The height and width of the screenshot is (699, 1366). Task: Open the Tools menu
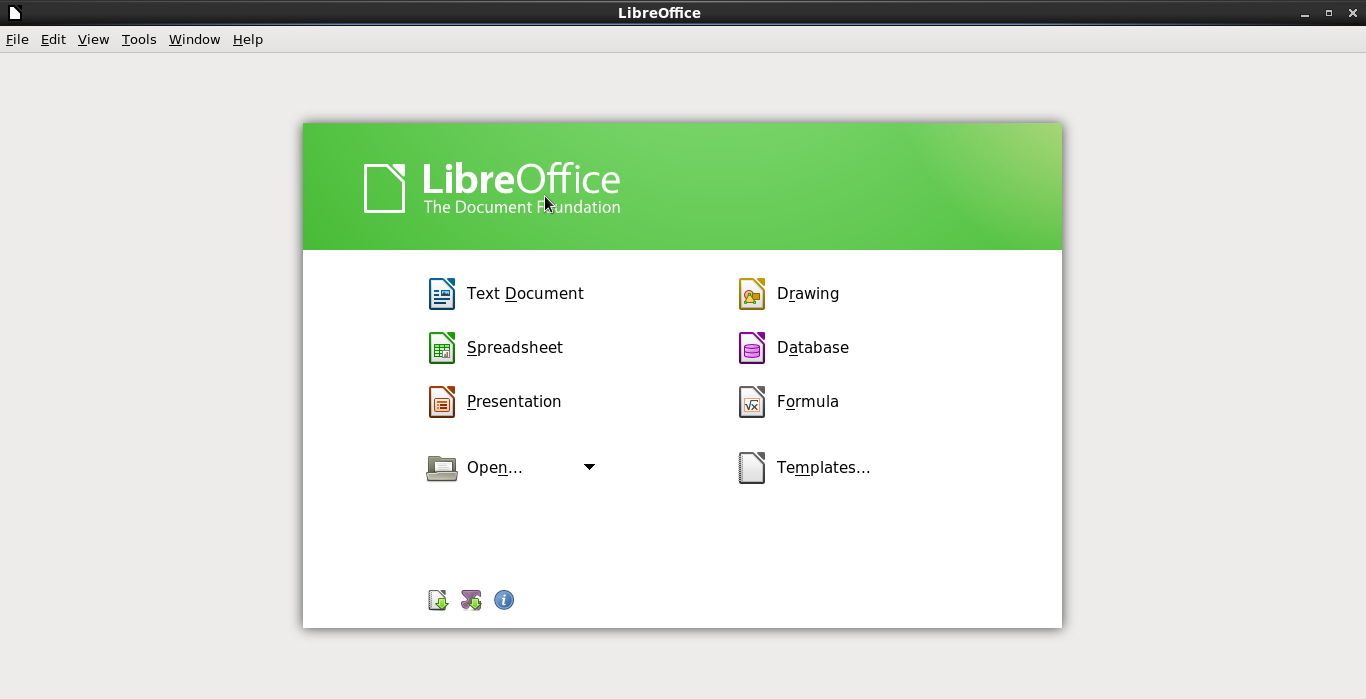139,40
